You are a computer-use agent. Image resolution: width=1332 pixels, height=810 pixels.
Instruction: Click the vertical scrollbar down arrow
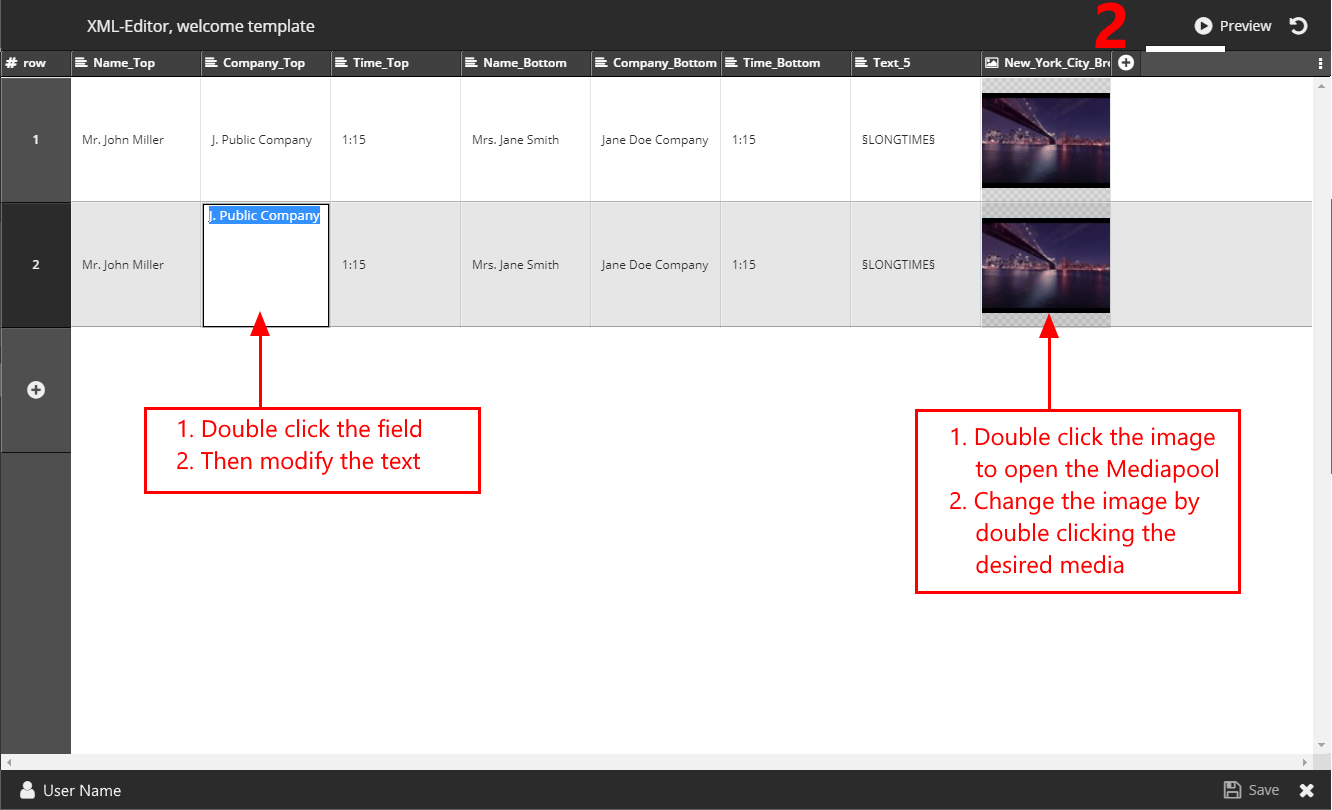pos(1322,745)
